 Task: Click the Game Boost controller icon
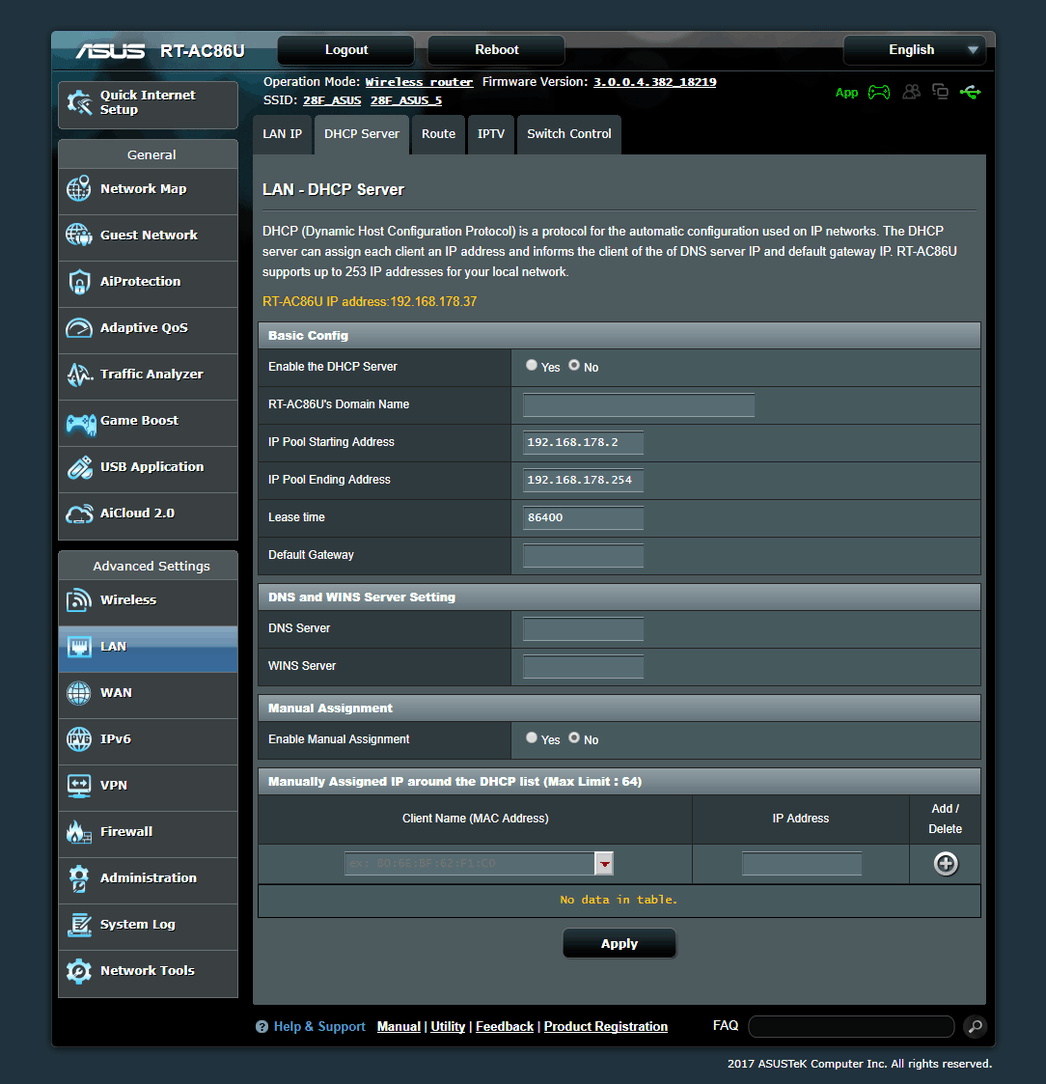click(x=81, y=422)
